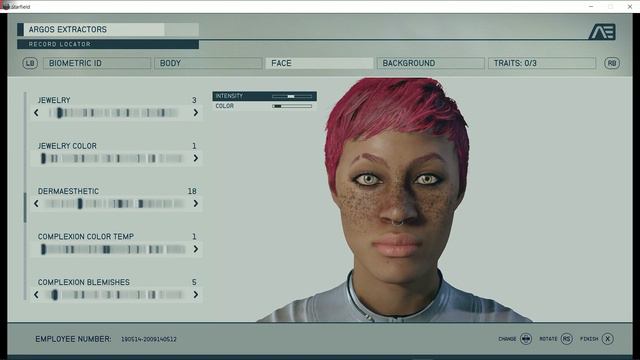
Task: Adjust the Dermaesthetic slider bar
Action: click(115, 204)
